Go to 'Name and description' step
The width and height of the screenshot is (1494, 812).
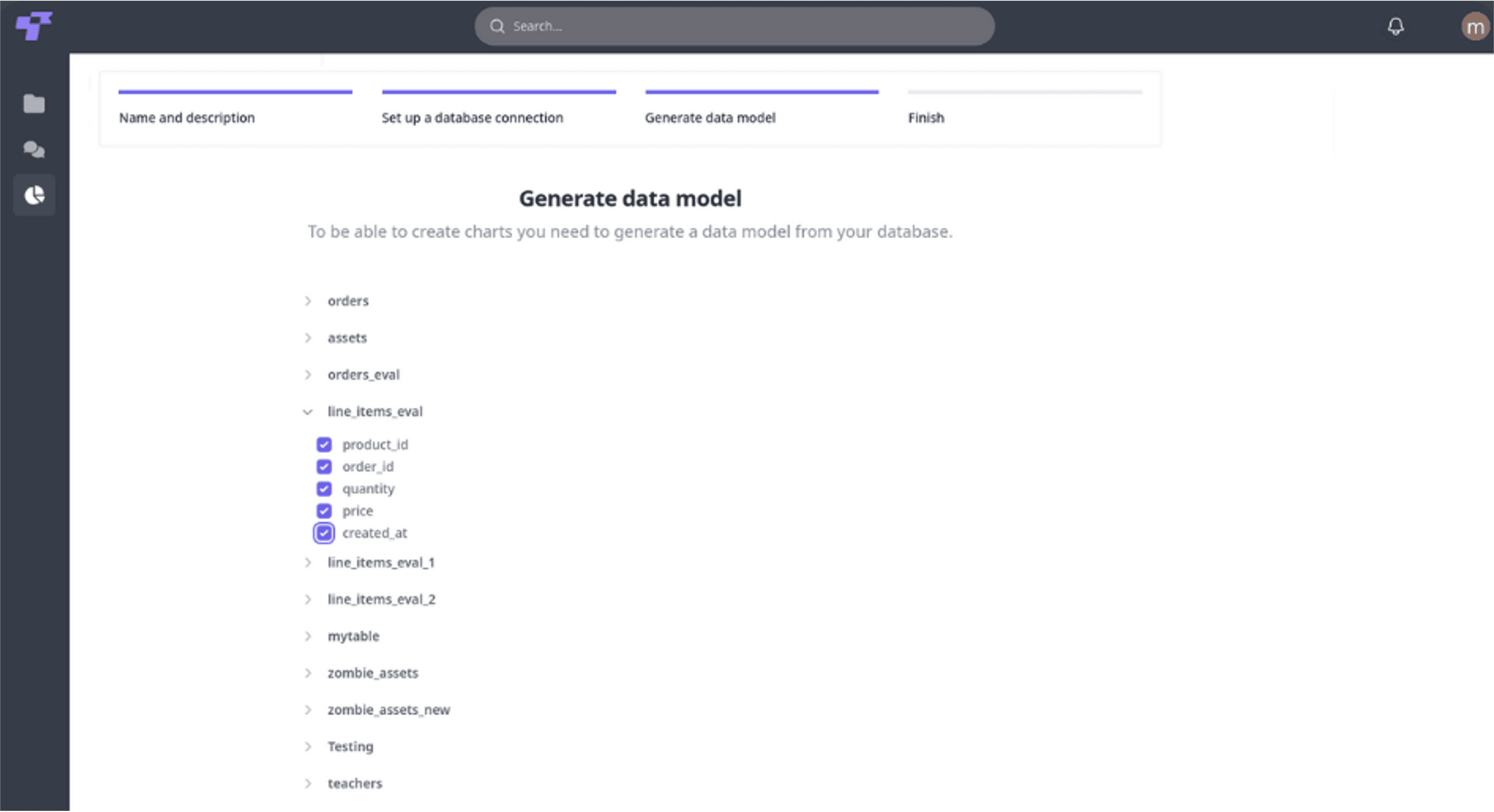187,118
